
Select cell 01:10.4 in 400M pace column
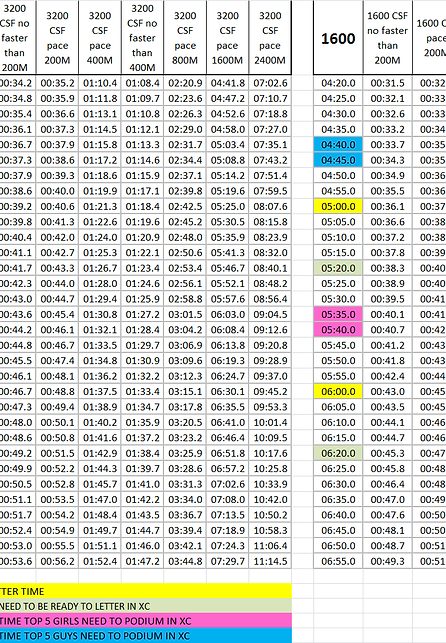pyautogui.click(x=100, y=83)
